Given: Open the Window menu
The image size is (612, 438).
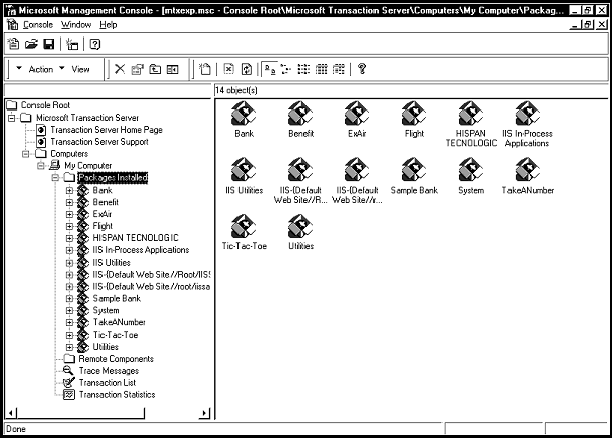Looking at the screenshot, I should coord(74,23).
